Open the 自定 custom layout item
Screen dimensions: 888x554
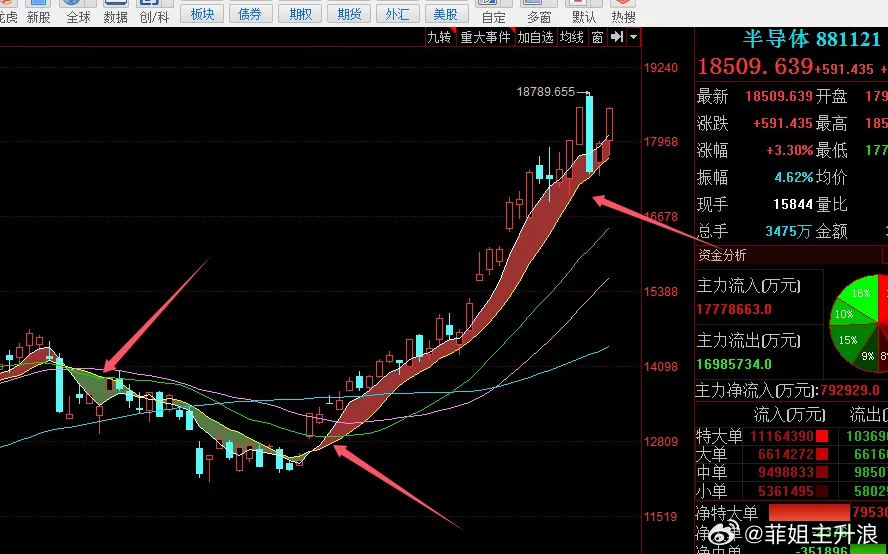coord(493,11)
